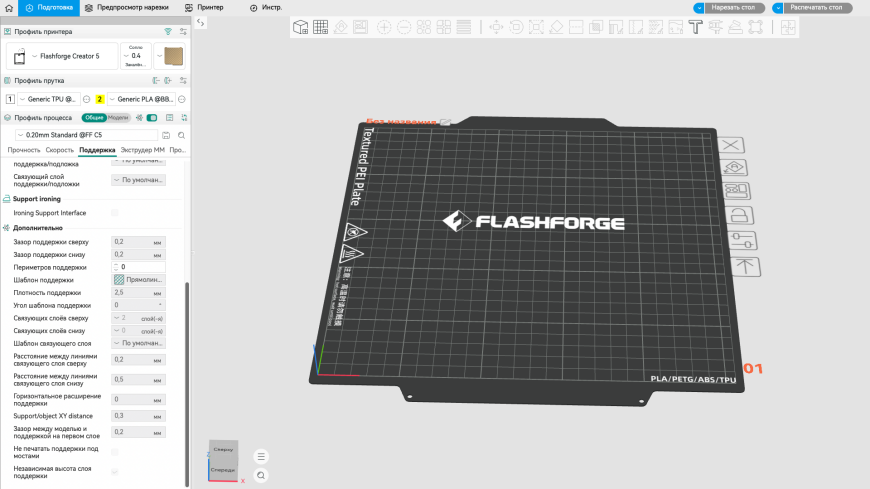Open the 0.20mm Standard @FF C5 preset dropdown
Viewport: 870px width, 489px height.
coord(86,135)
